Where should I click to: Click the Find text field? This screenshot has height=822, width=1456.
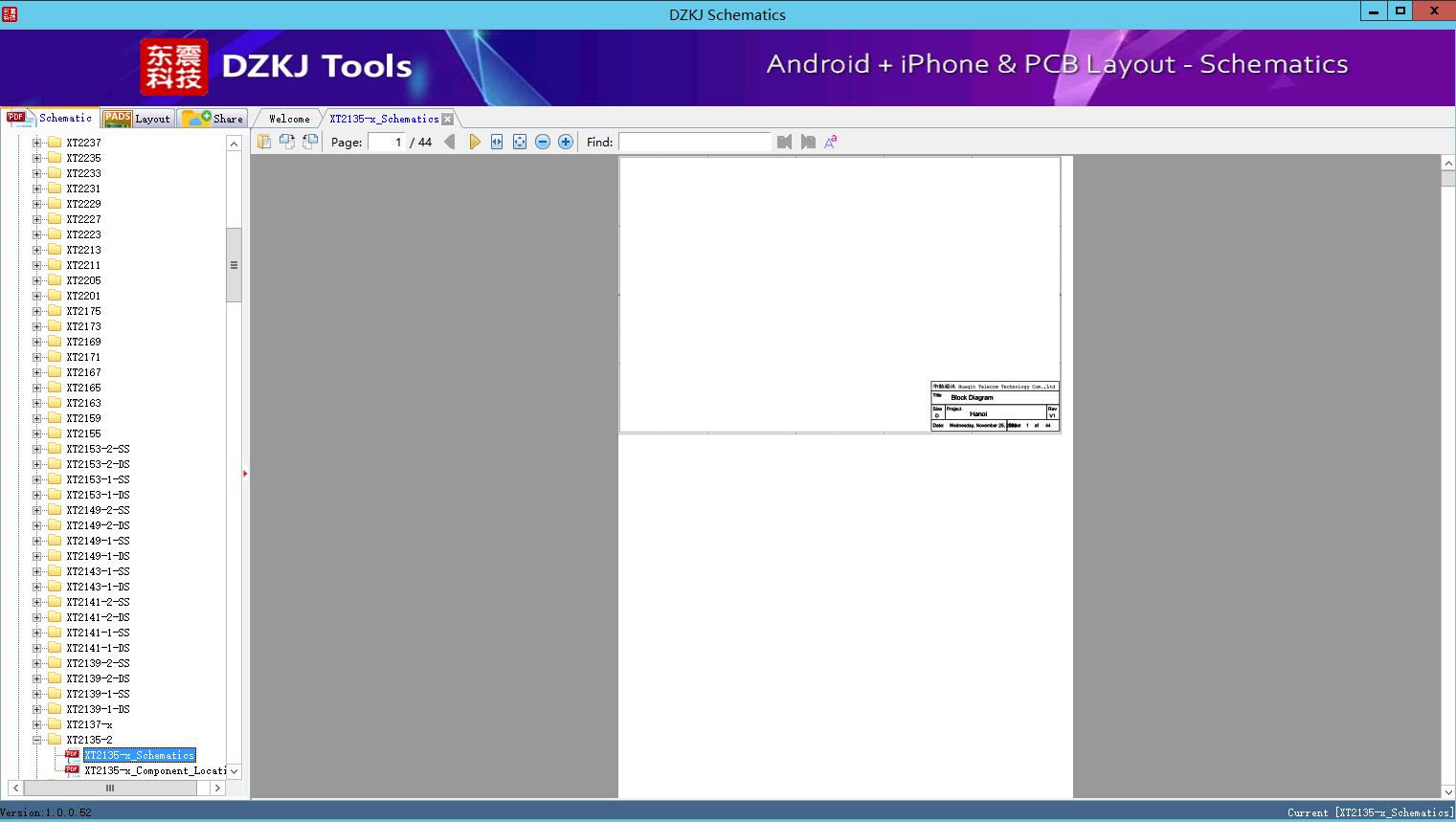tap(694, 142)
